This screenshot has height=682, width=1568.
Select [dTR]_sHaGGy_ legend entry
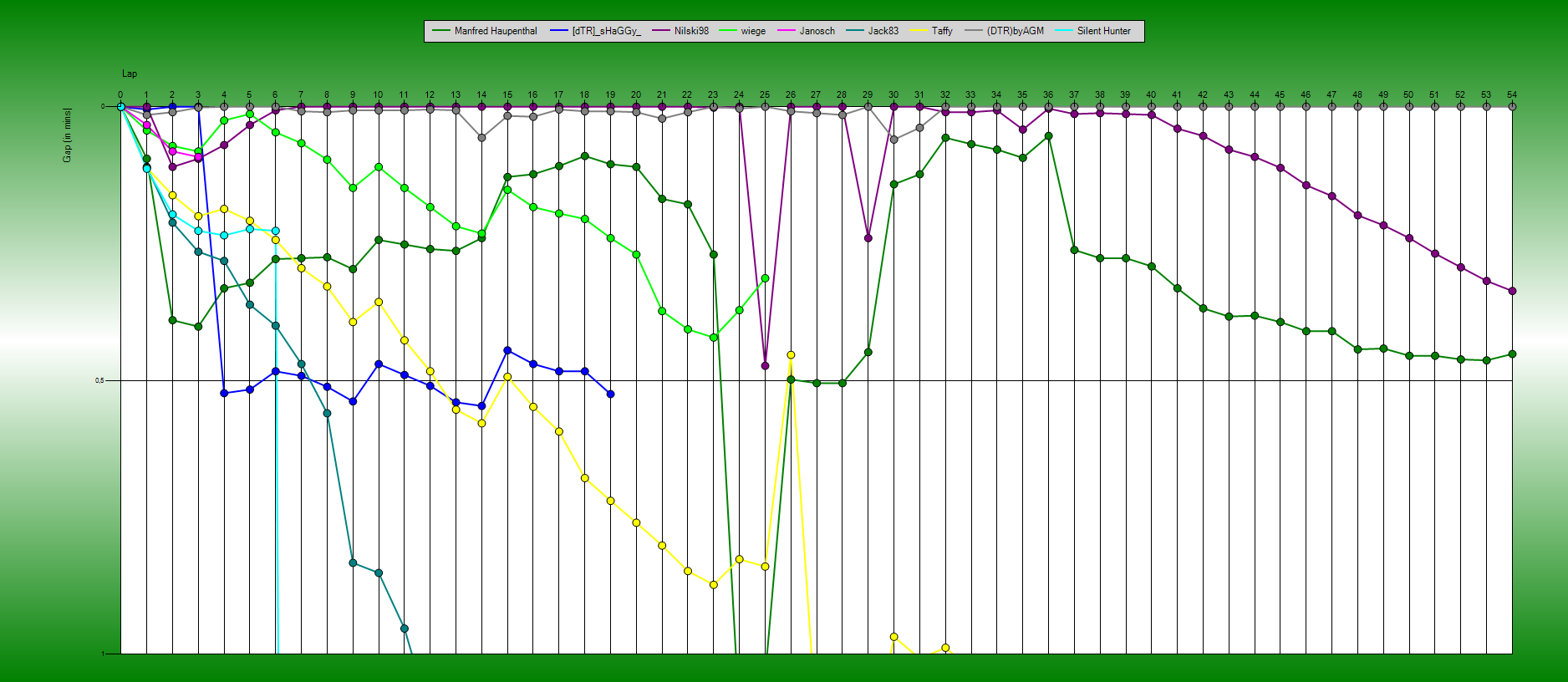[x=607, y=31]
